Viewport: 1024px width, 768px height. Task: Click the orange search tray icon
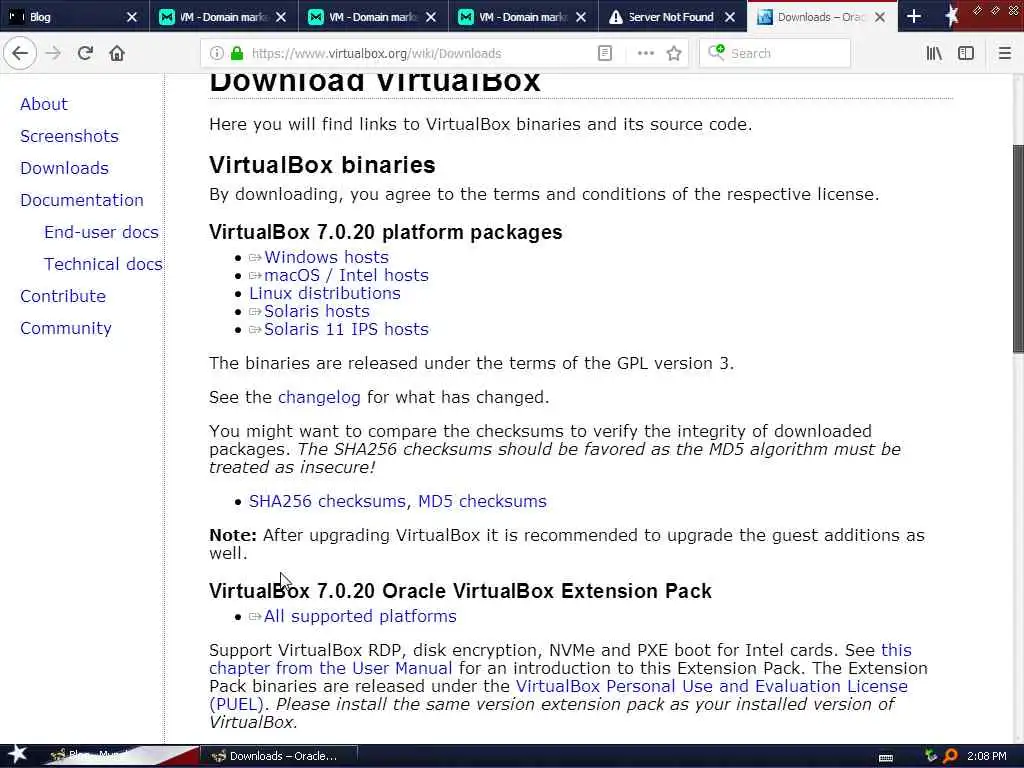[x=950, y=756]
